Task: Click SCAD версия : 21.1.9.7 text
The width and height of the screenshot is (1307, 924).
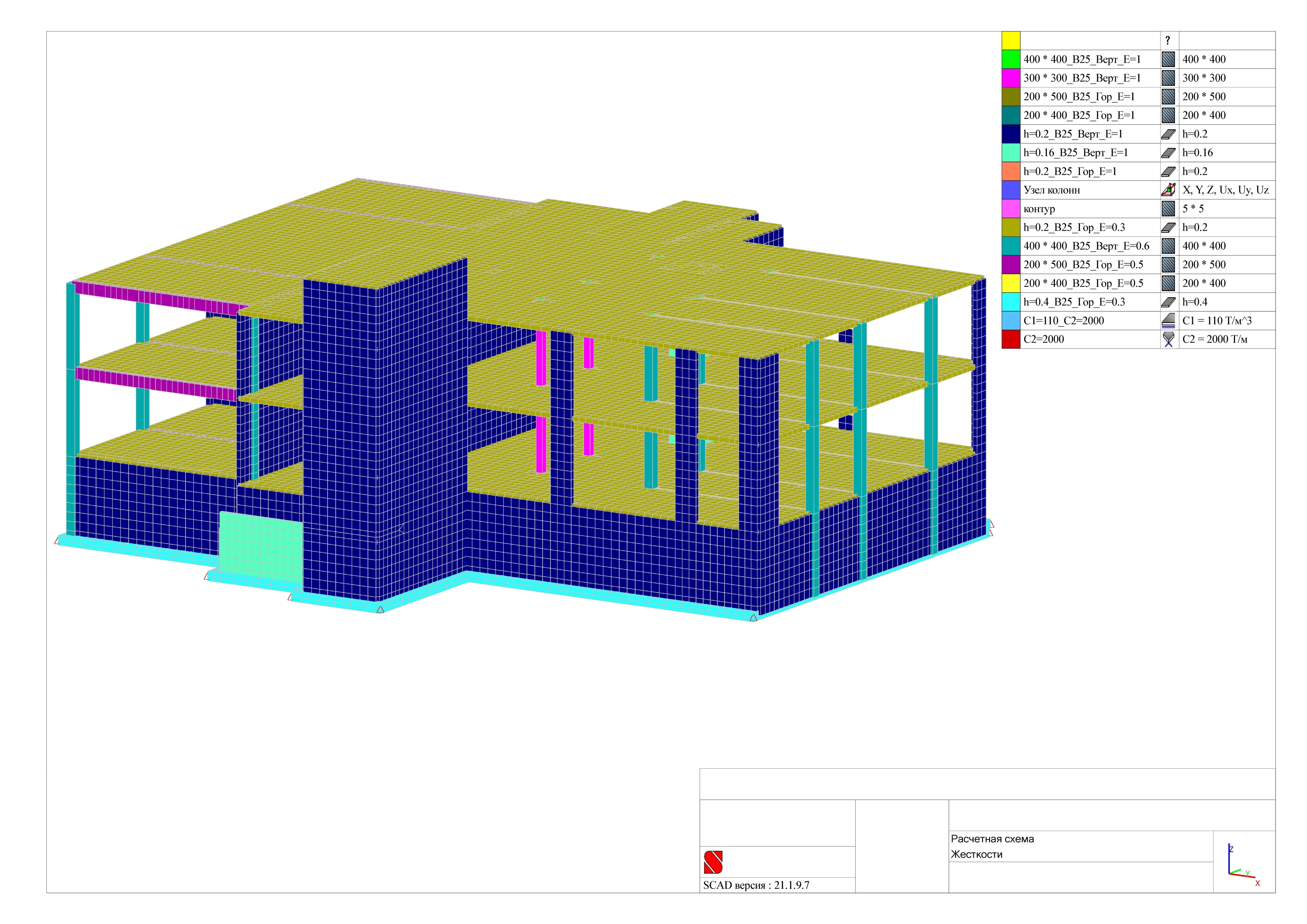Action: tap(756, 885)
